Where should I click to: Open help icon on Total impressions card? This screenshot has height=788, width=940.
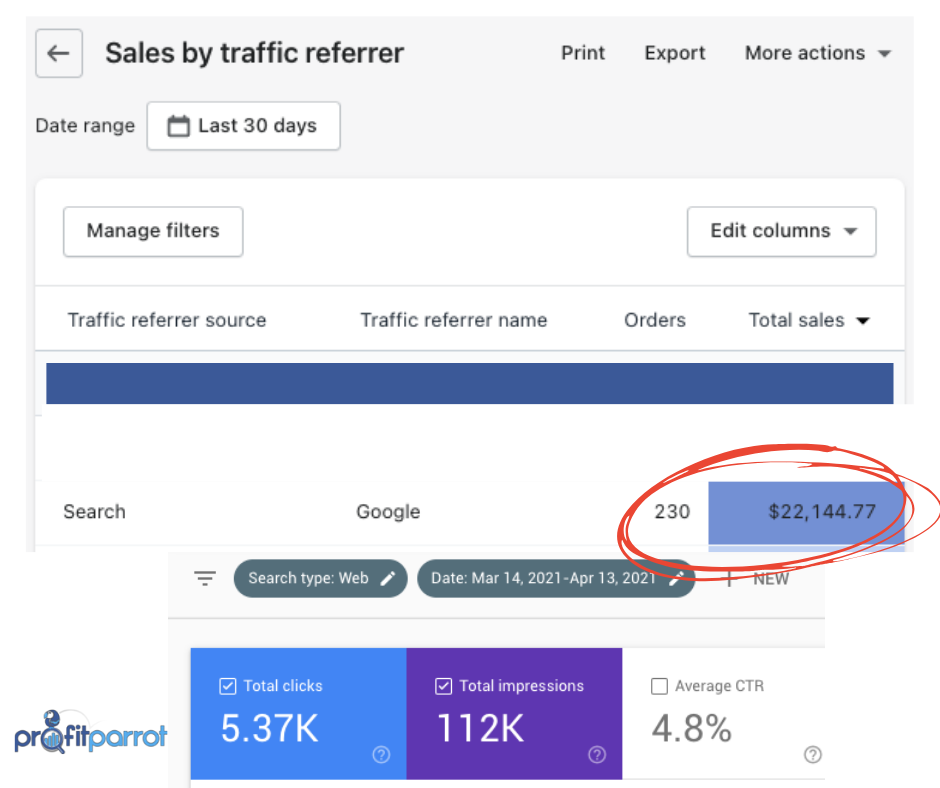597,755
